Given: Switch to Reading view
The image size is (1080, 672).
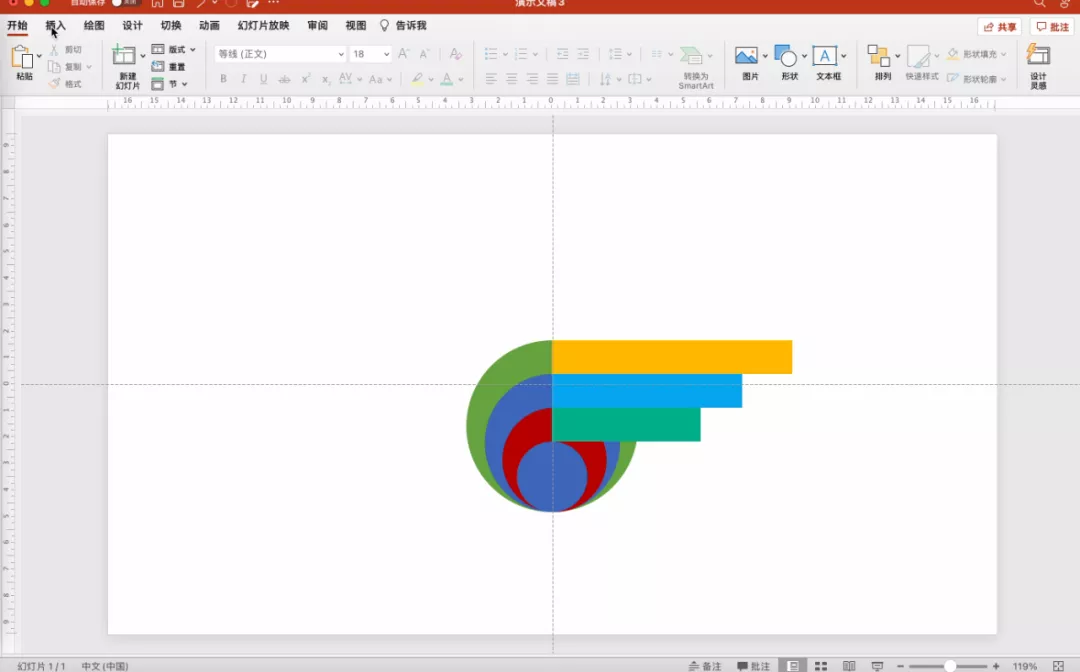Looking at the screenshot, I should [849, 666].
